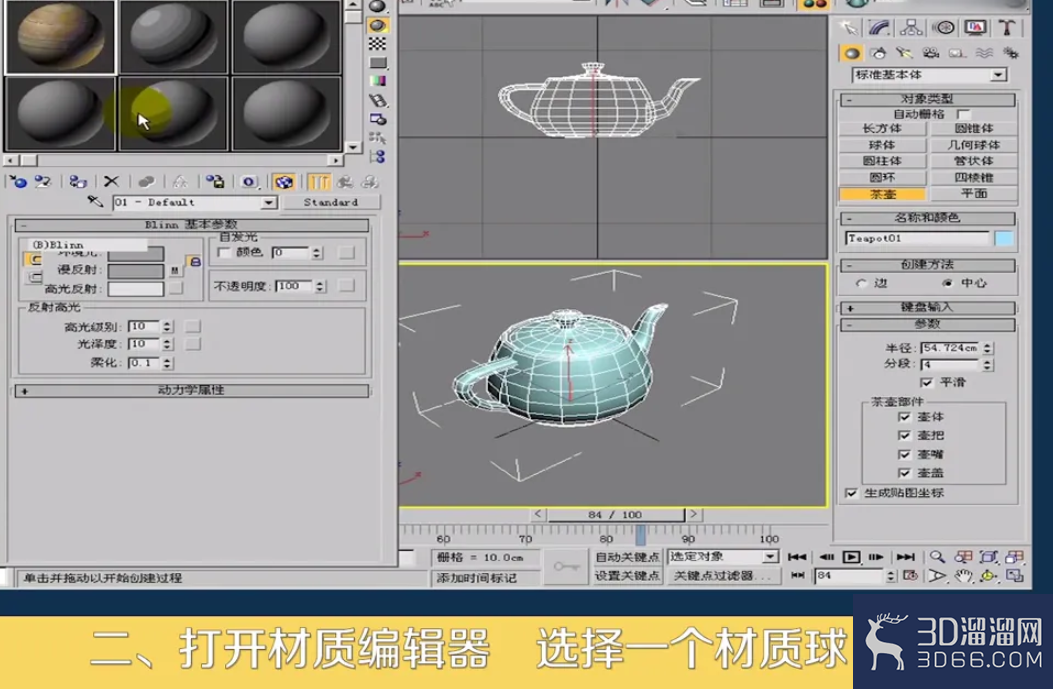The height and width of the screenshot is (689, 1053).
Task: Select the Space Warps category icon
Action: pos(984,53)
